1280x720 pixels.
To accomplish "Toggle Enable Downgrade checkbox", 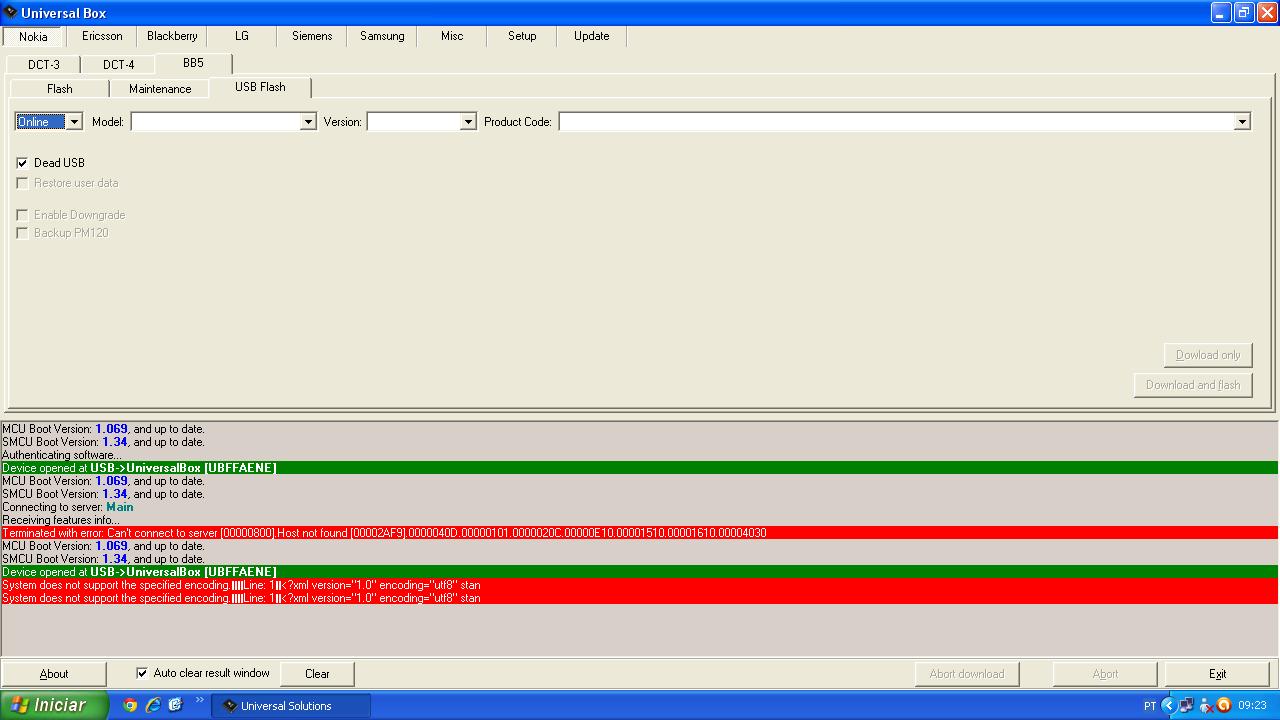I will 22,215.
